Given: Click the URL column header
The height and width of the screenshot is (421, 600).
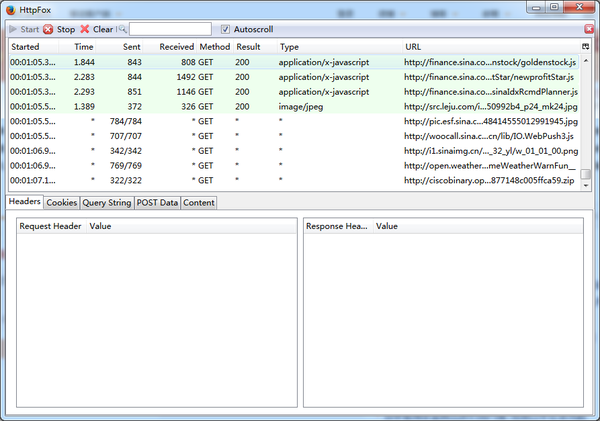Looking at the screenshot, I should (413, 47).
